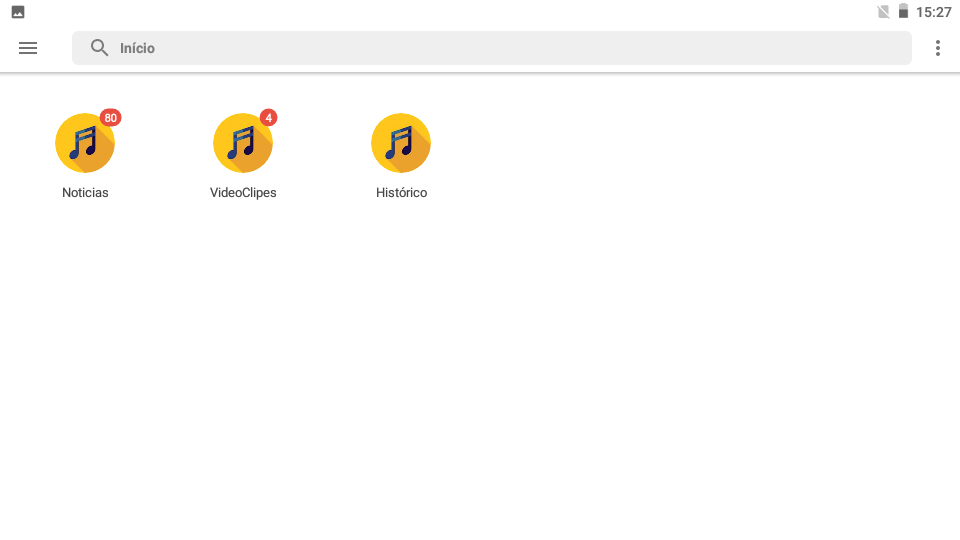Open the three-dot overflow menu
This screenshot has width=960, height=540.
[x=937, y=48]
